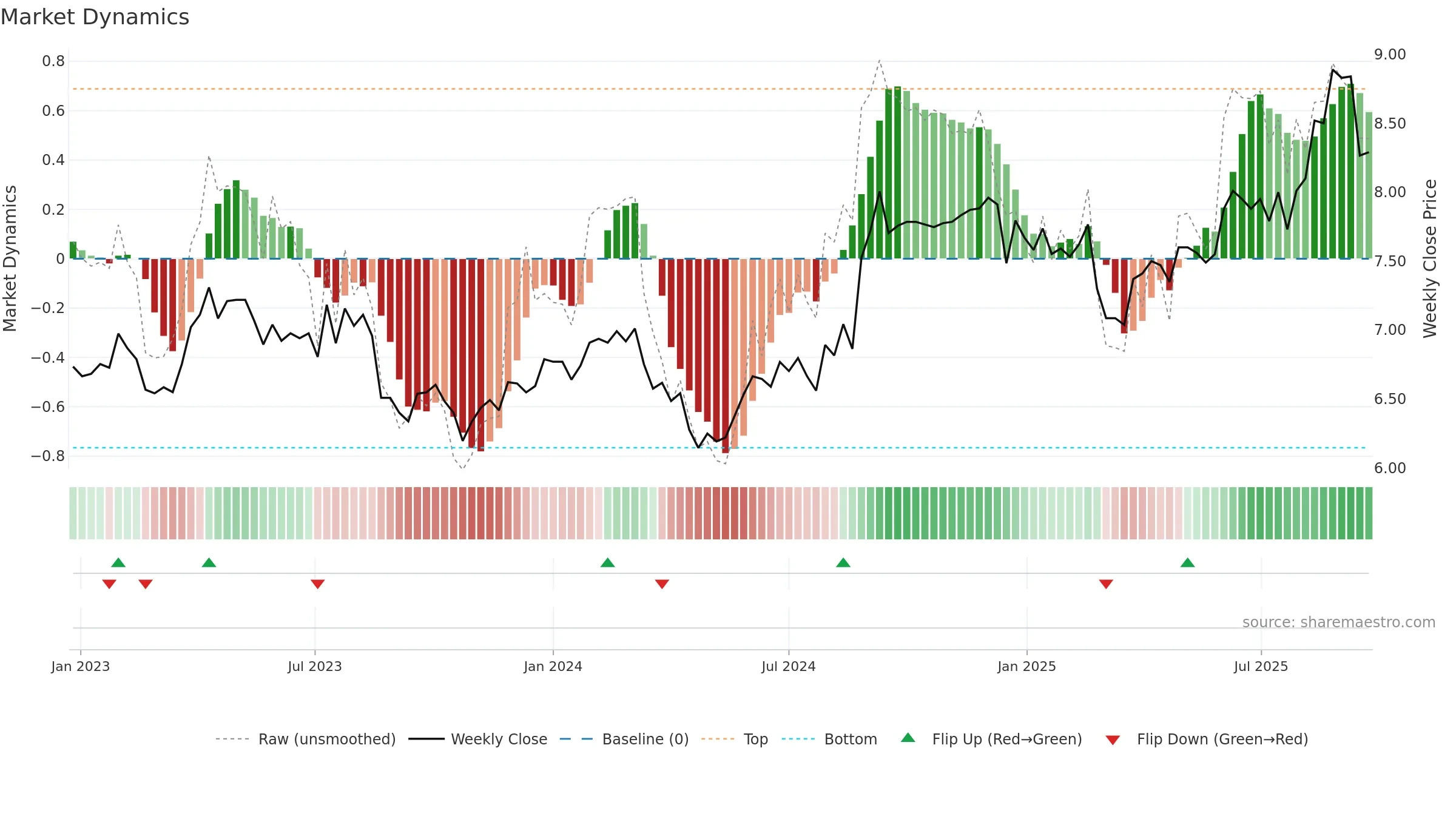Image resolution: width=1456 pixels, height=819 pixels.
Task: Click the 9.00 price axis label
Action: (1390, 55)
